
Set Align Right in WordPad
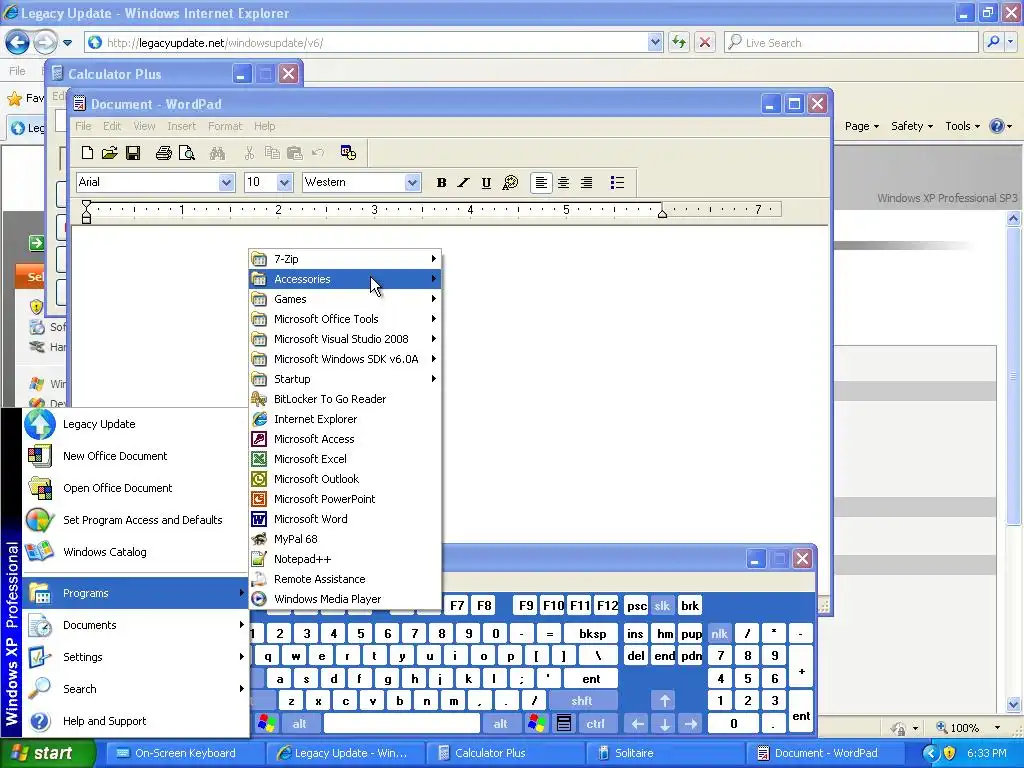[x=586, y=183]
